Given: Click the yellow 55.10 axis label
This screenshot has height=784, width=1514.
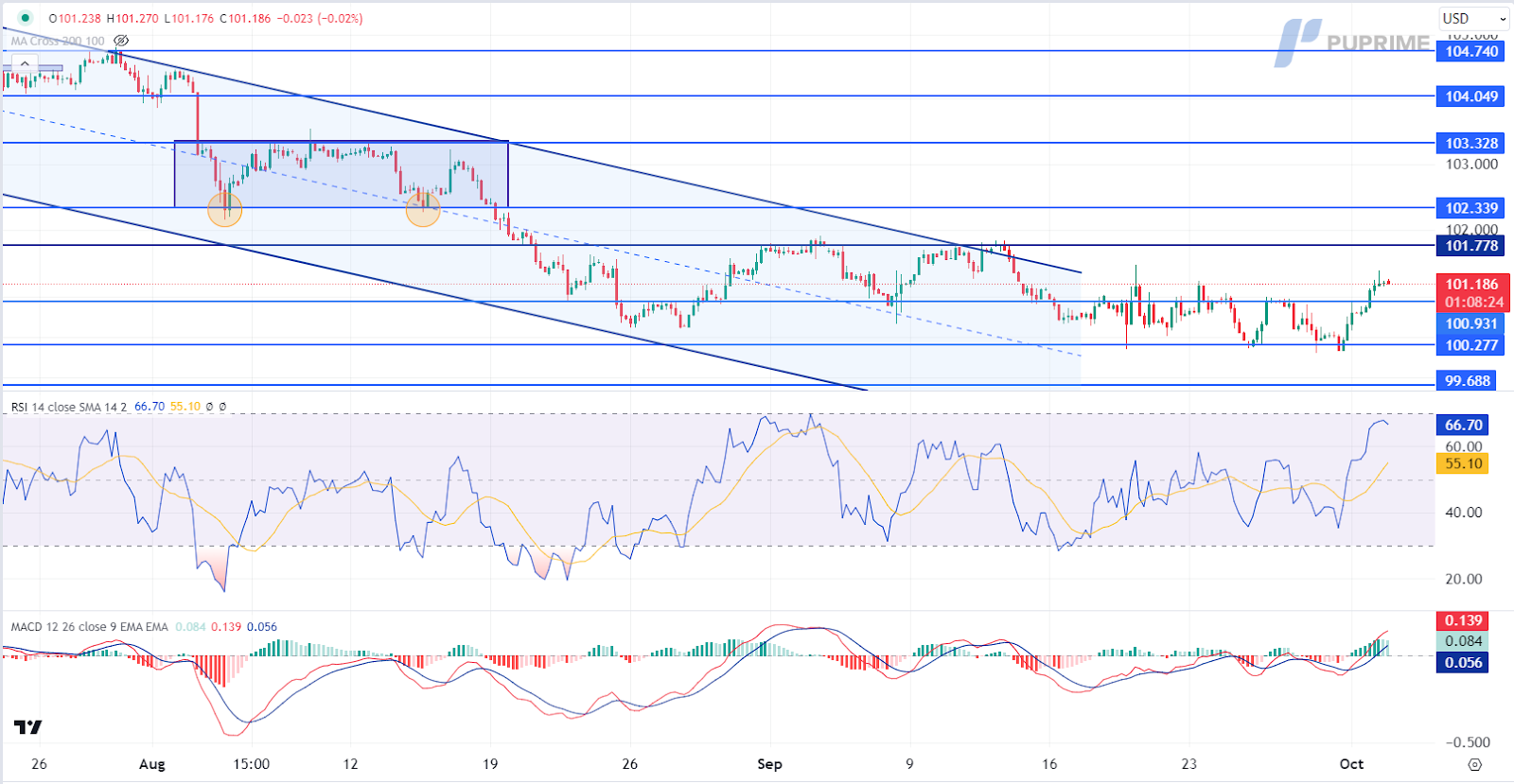Looking at the screenshot, I should tap(1463, 463).
